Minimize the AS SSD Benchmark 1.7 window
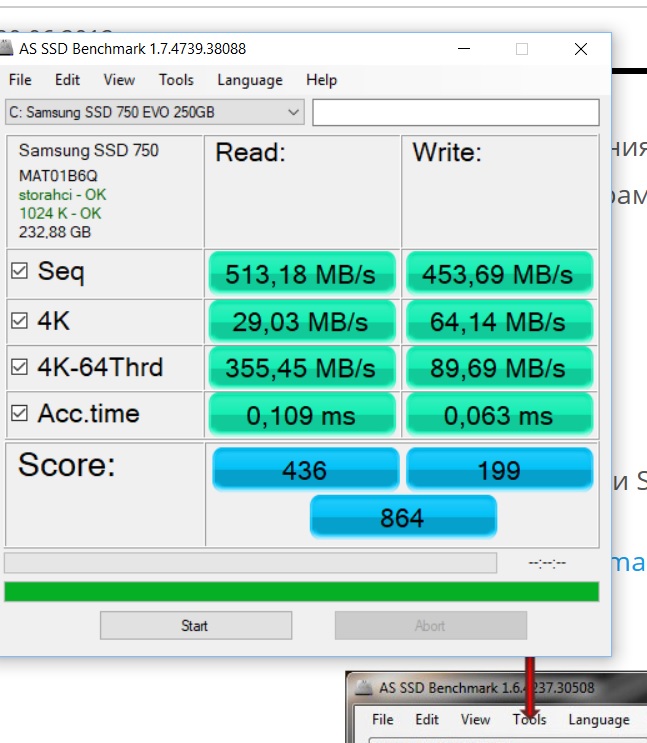Screen dimensions: 647x743 pyautogui.click(x=464, y=49)
